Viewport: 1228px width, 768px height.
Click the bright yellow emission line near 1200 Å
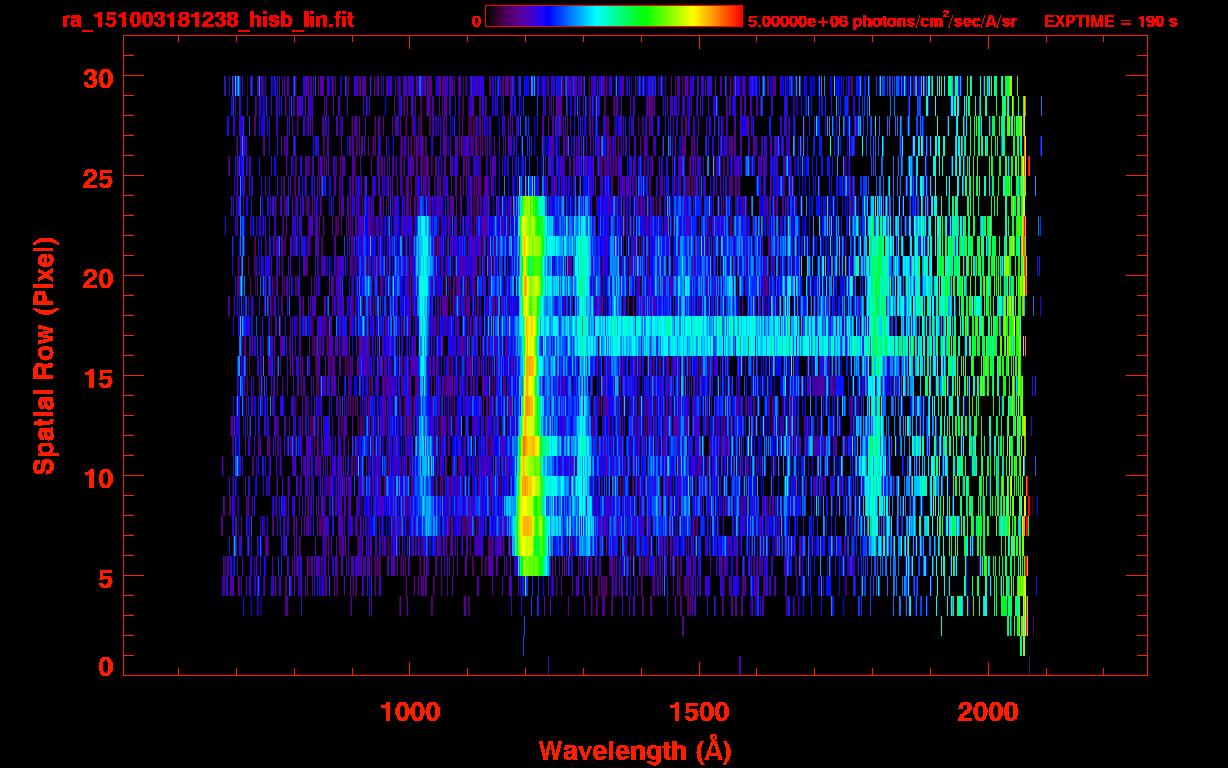tap(530, 400)
